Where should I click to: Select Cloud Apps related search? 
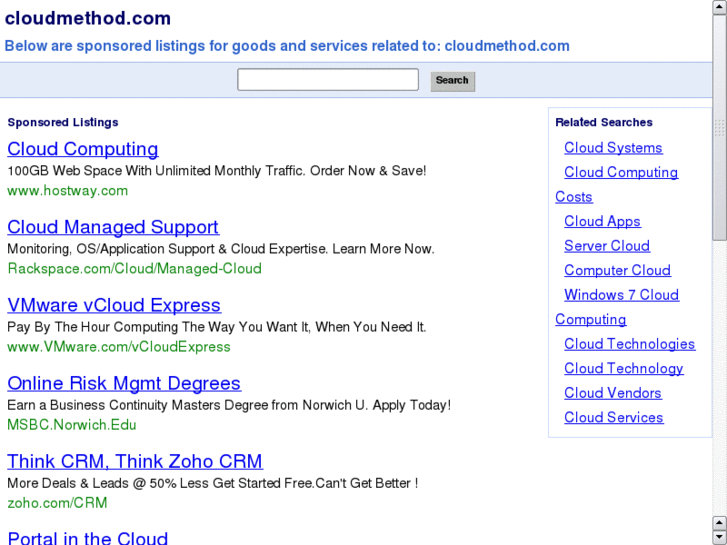(602, 221)
